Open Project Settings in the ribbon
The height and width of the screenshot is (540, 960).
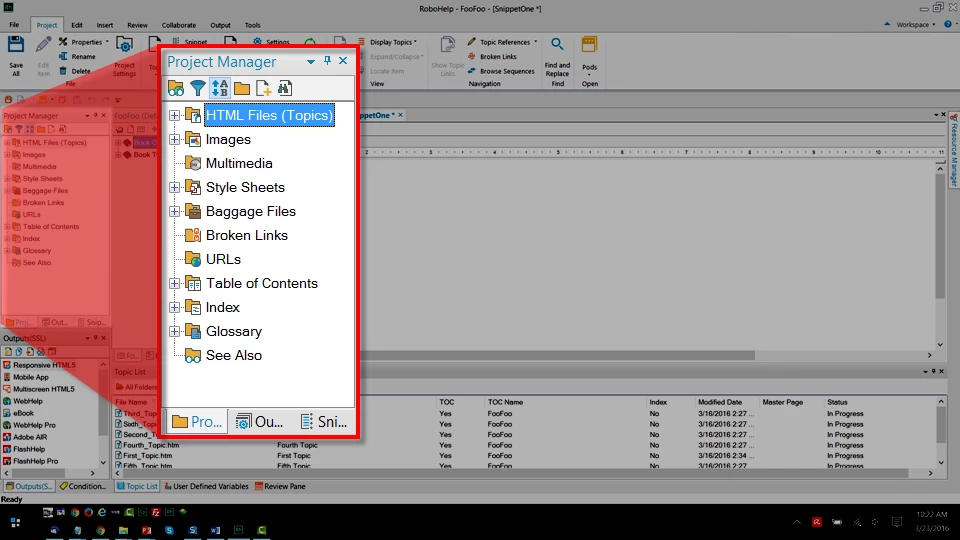[124, 56]
